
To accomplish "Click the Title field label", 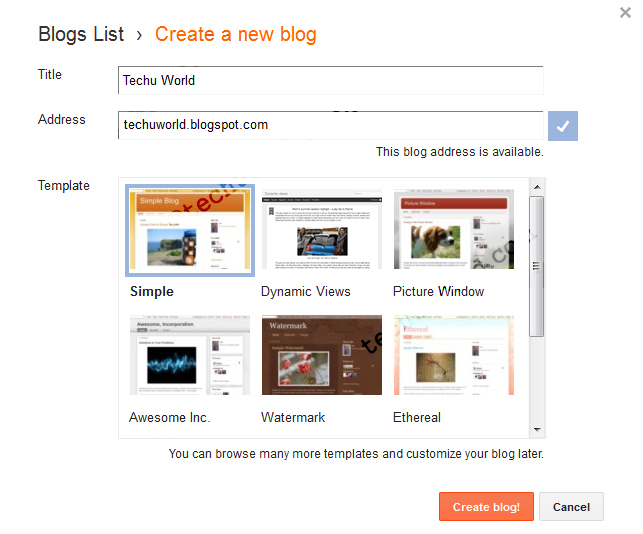I will pyautogui.click(x=50, y=74).
